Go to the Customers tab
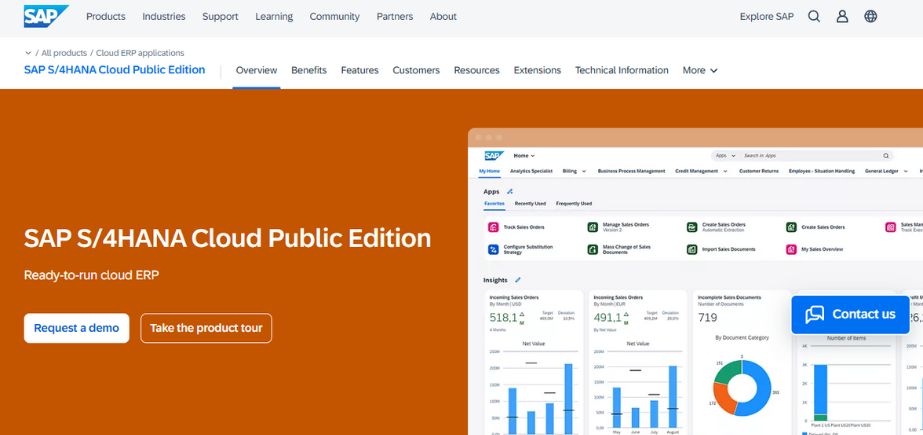923x435 pixels. point(416,70)
